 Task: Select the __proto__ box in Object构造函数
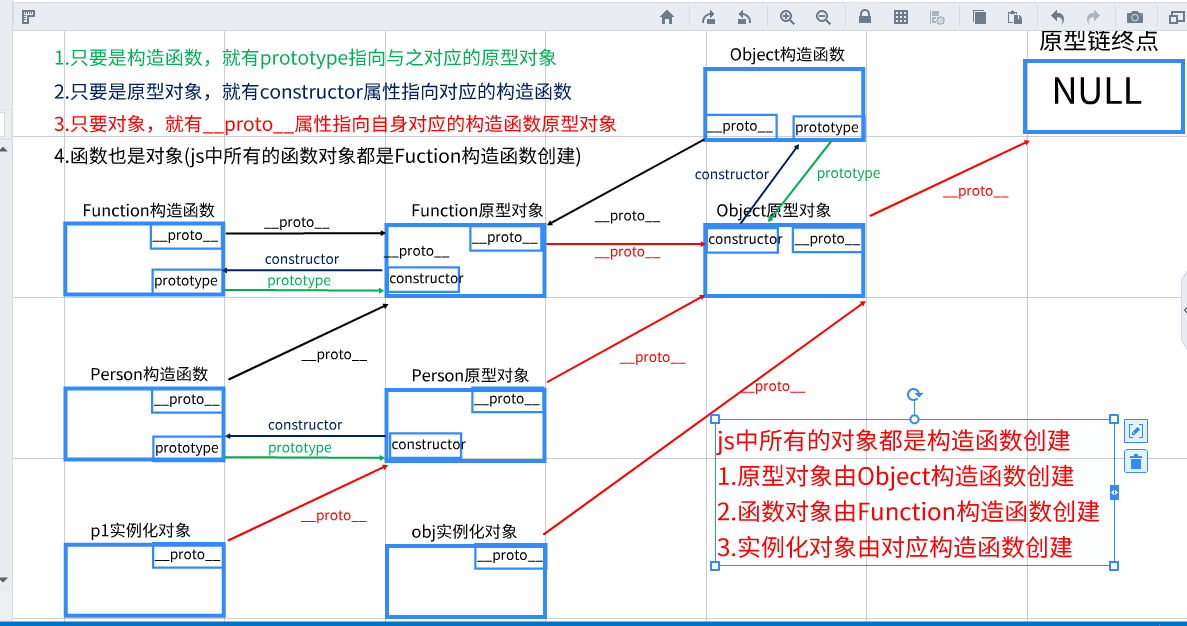point(740,126)
